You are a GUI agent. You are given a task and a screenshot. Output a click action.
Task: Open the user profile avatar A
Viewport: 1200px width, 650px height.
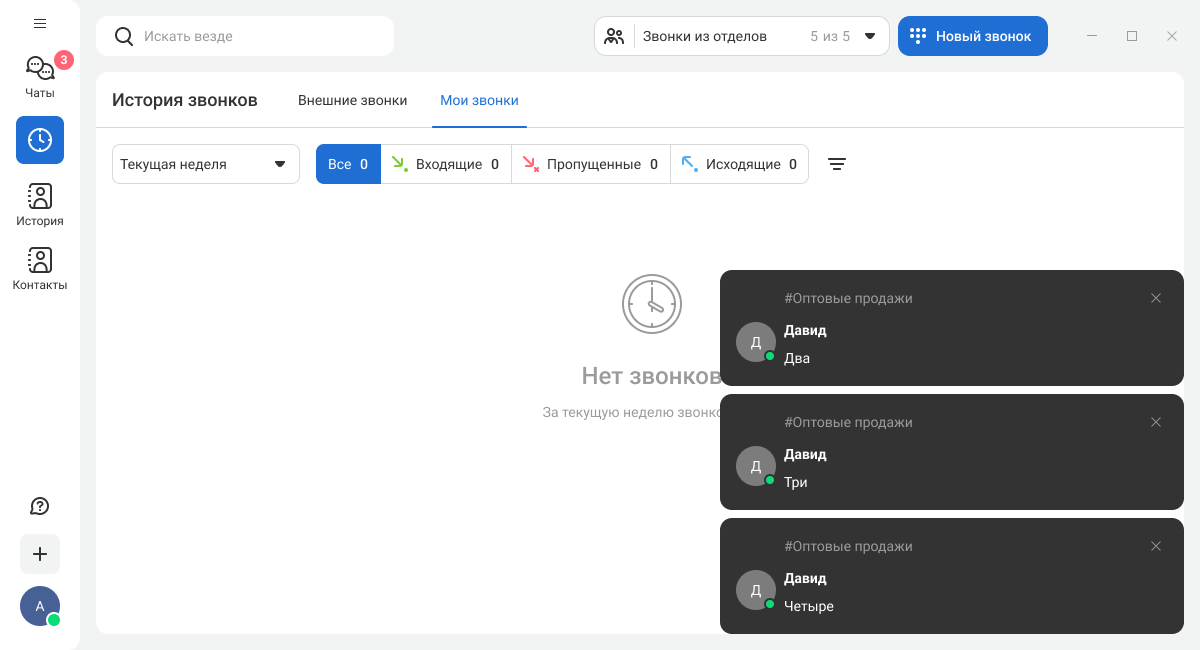click(40, 606)
